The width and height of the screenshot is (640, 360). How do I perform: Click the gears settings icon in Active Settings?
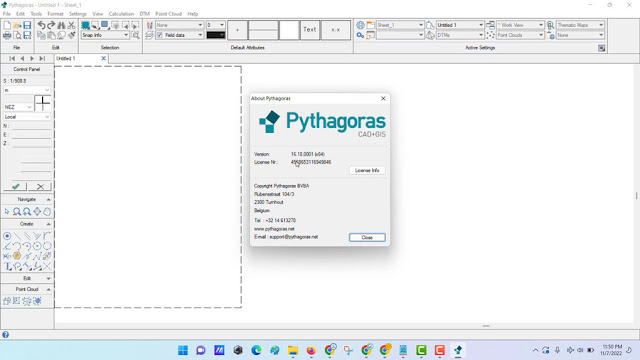[x=360, y=36]
